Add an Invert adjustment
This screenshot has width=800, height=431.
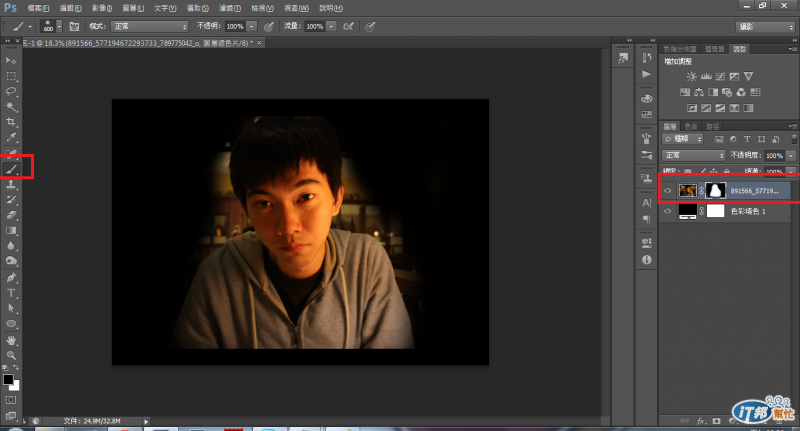[692, 108]
